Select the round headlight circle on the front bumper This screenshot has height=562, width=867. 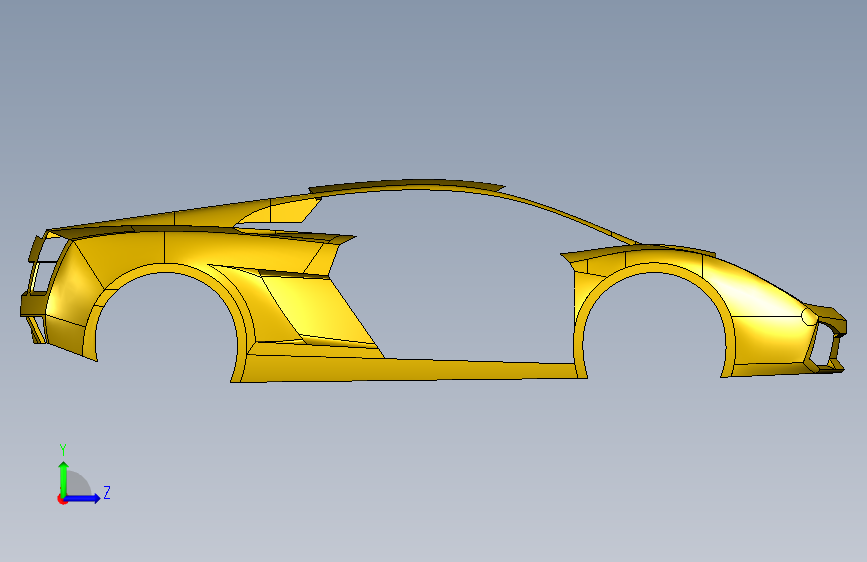click(809, 316)
